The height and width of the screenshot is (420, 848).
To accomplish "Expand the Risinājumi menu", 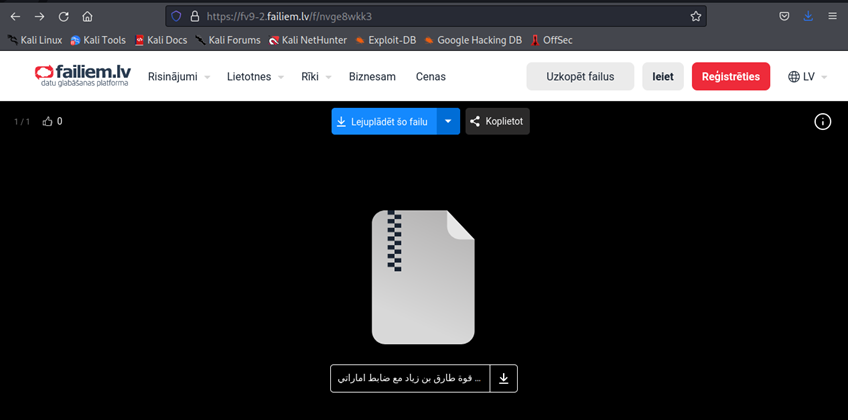I will 180,77.
